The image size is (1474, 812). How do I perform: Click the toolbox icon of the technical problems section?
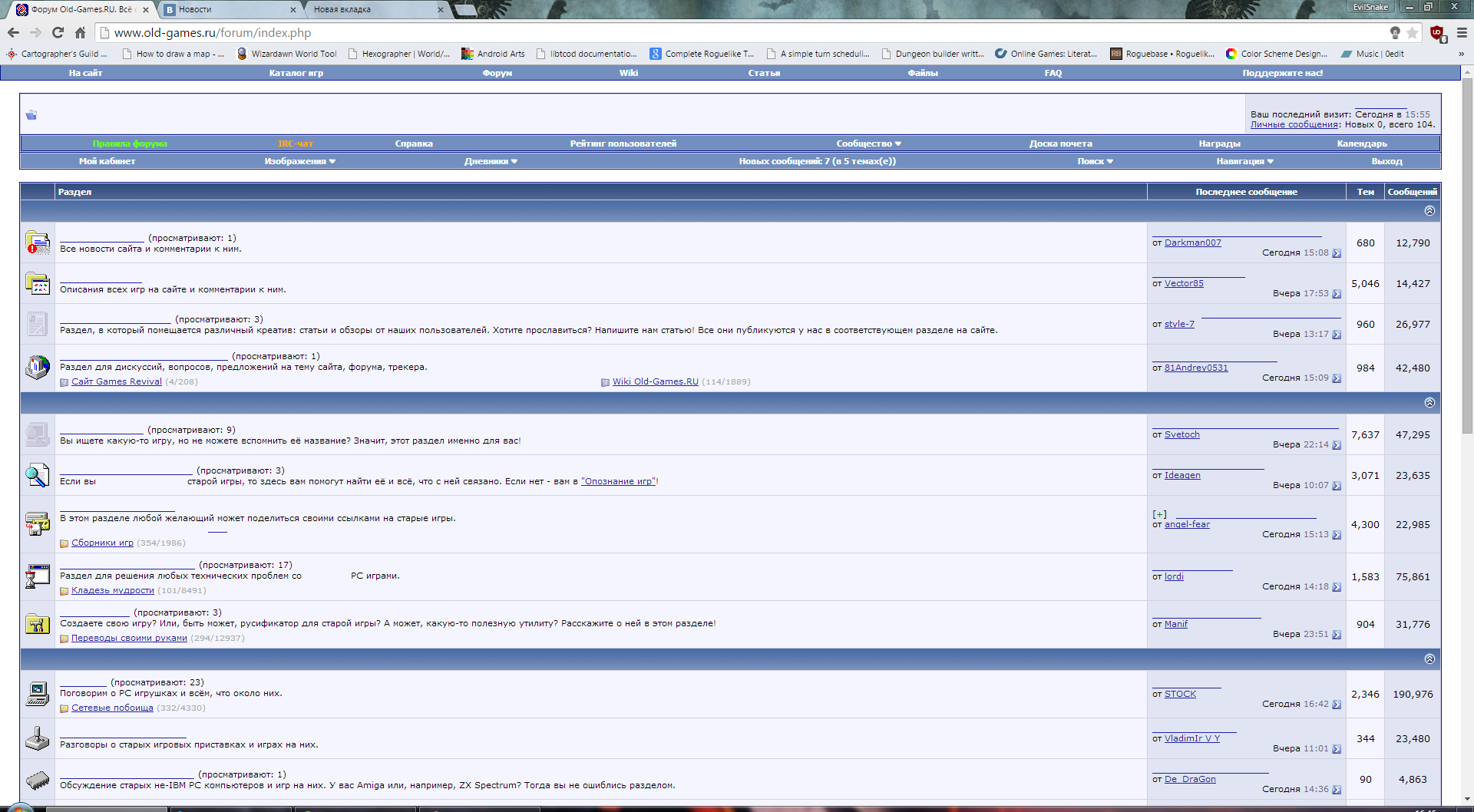point(37,576)
